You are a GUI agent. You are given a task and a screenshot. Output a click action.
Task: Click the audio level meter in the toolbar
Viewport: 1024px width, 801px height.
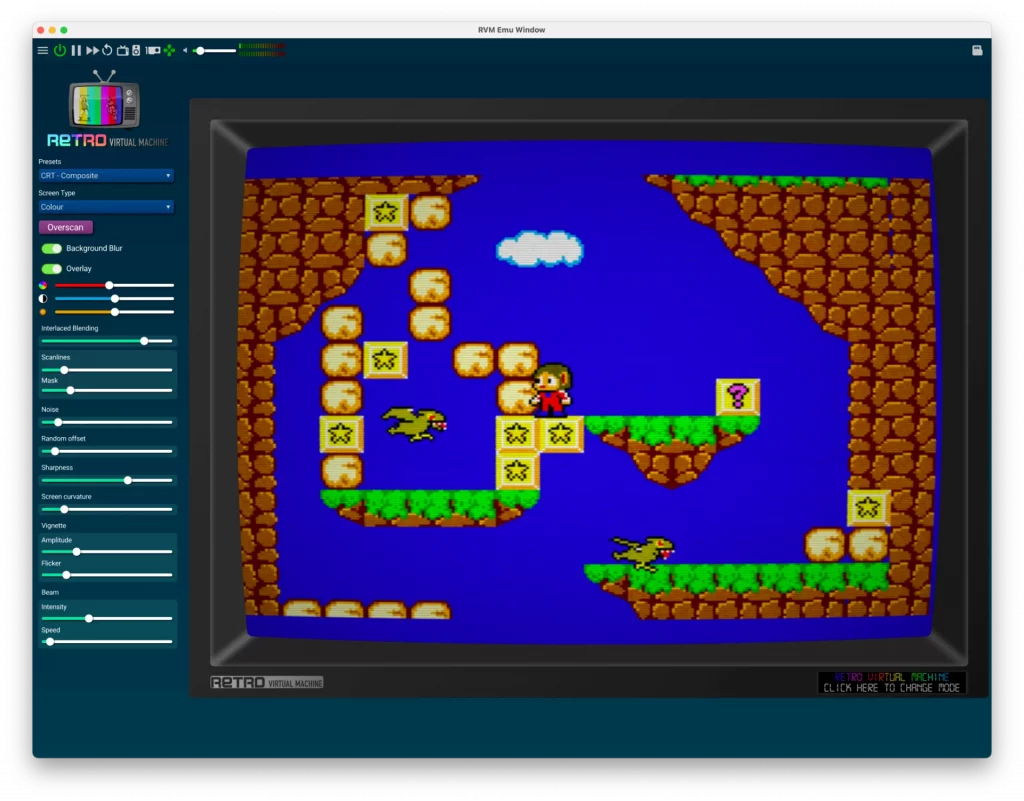click(262, 50)
